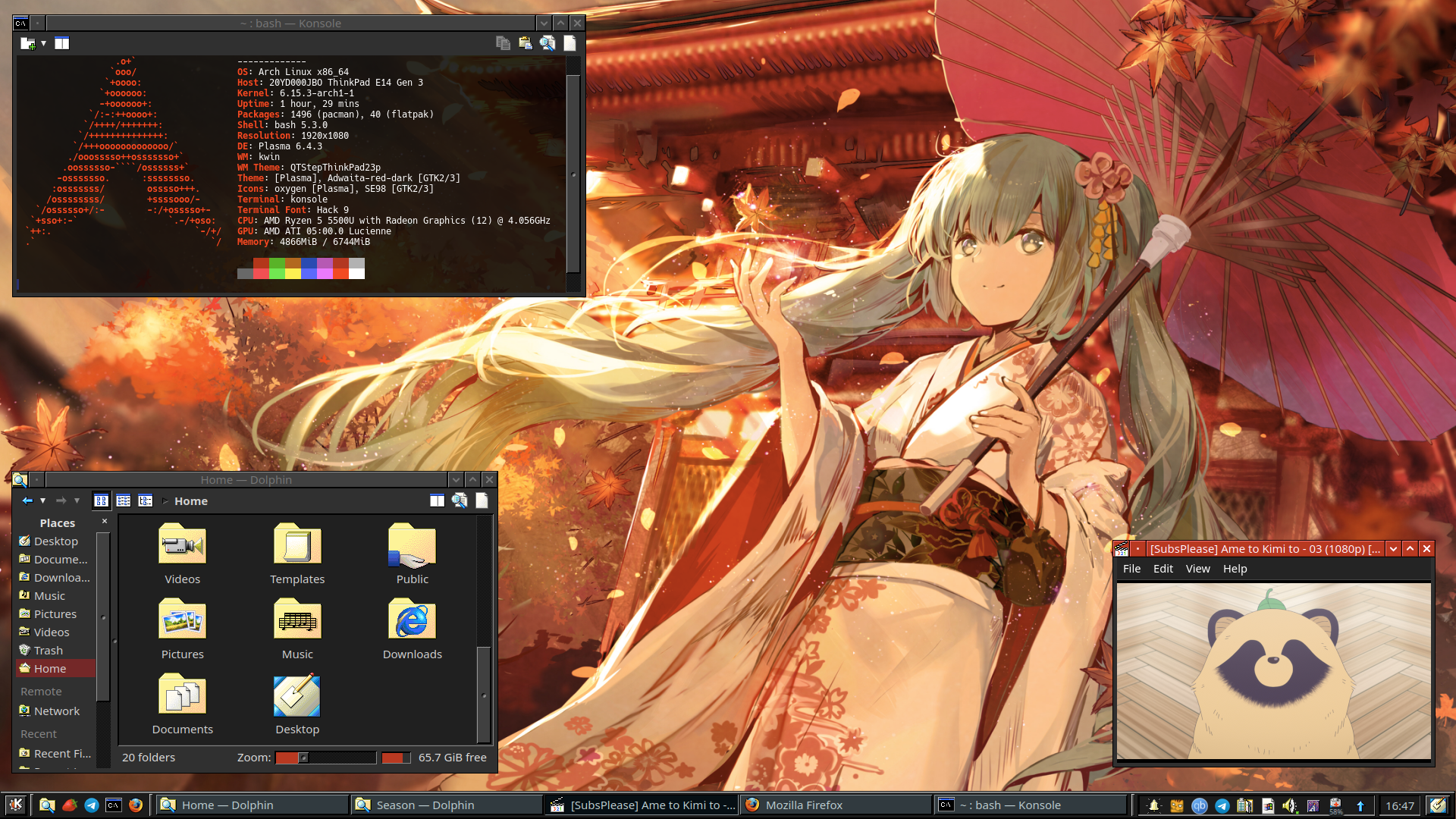
Task: Switch Dolphin to Icons view mode
Action: 101,500
